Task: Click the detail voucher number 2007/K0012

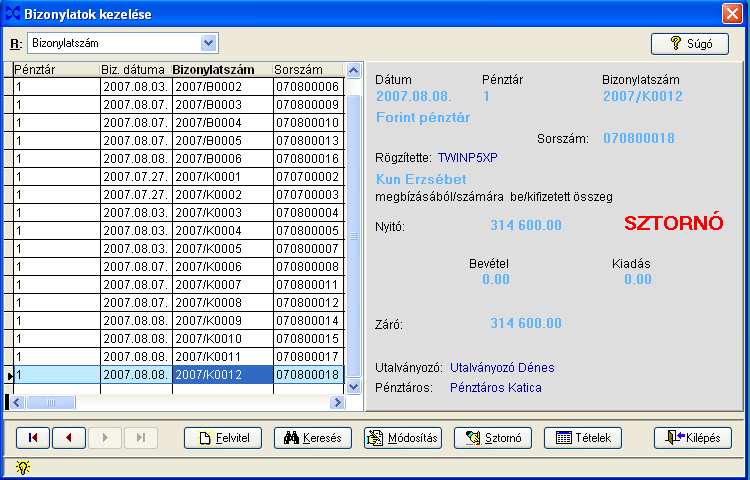Action: pyautogui.click(x=642, y=97)
